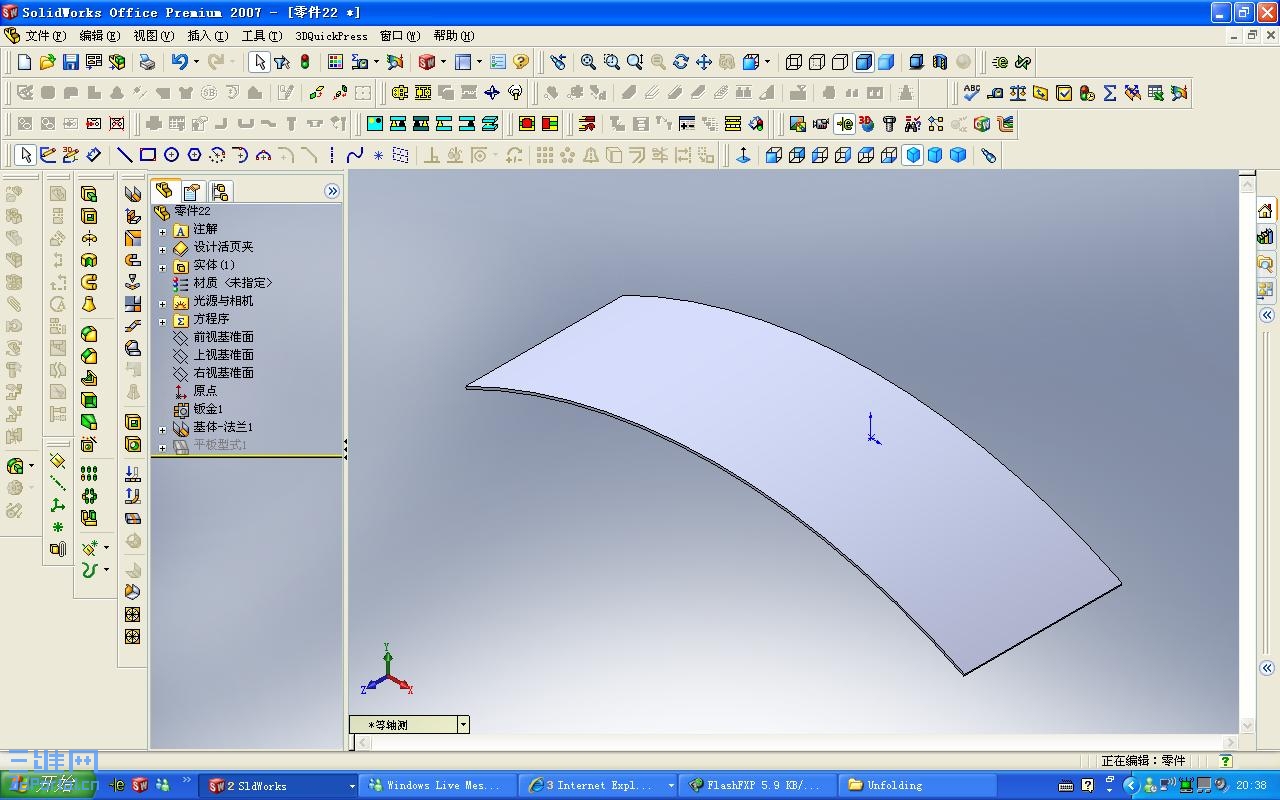Image resolution: width=1280 pixels, height=800 pixels.
Task: Click the status bar help question mark
Action: (x=1226, y=761)
